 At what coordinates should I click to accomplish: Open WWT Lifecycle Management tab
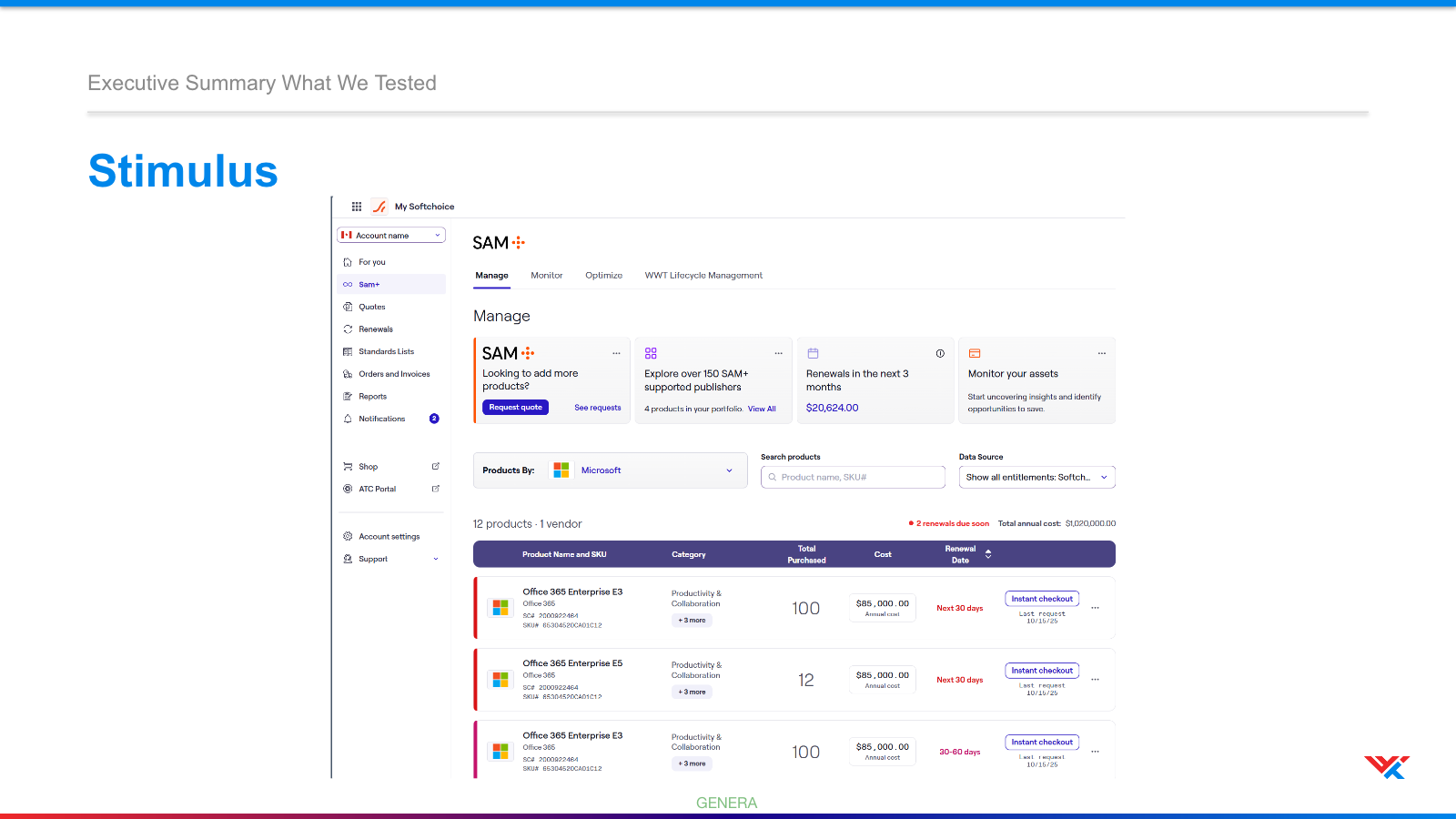point(703,276)
